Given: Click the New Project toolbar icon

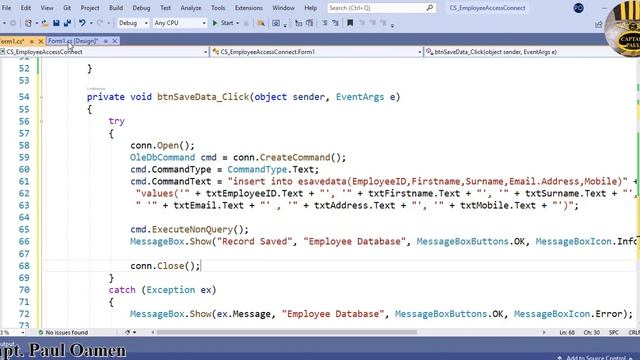Looking at the screenshot, I should coord(28,23).
